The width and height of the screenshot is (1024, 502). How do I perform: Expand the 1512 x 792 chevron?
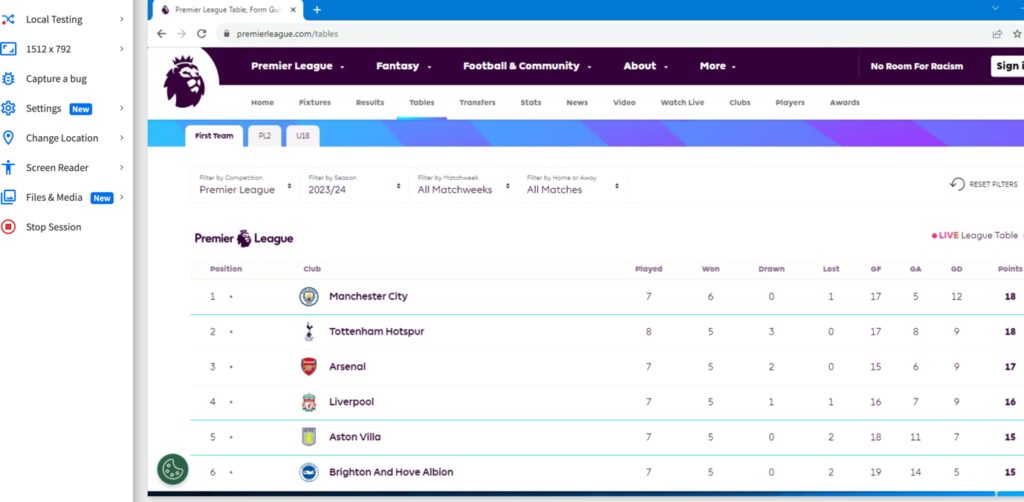click(121, 49)
